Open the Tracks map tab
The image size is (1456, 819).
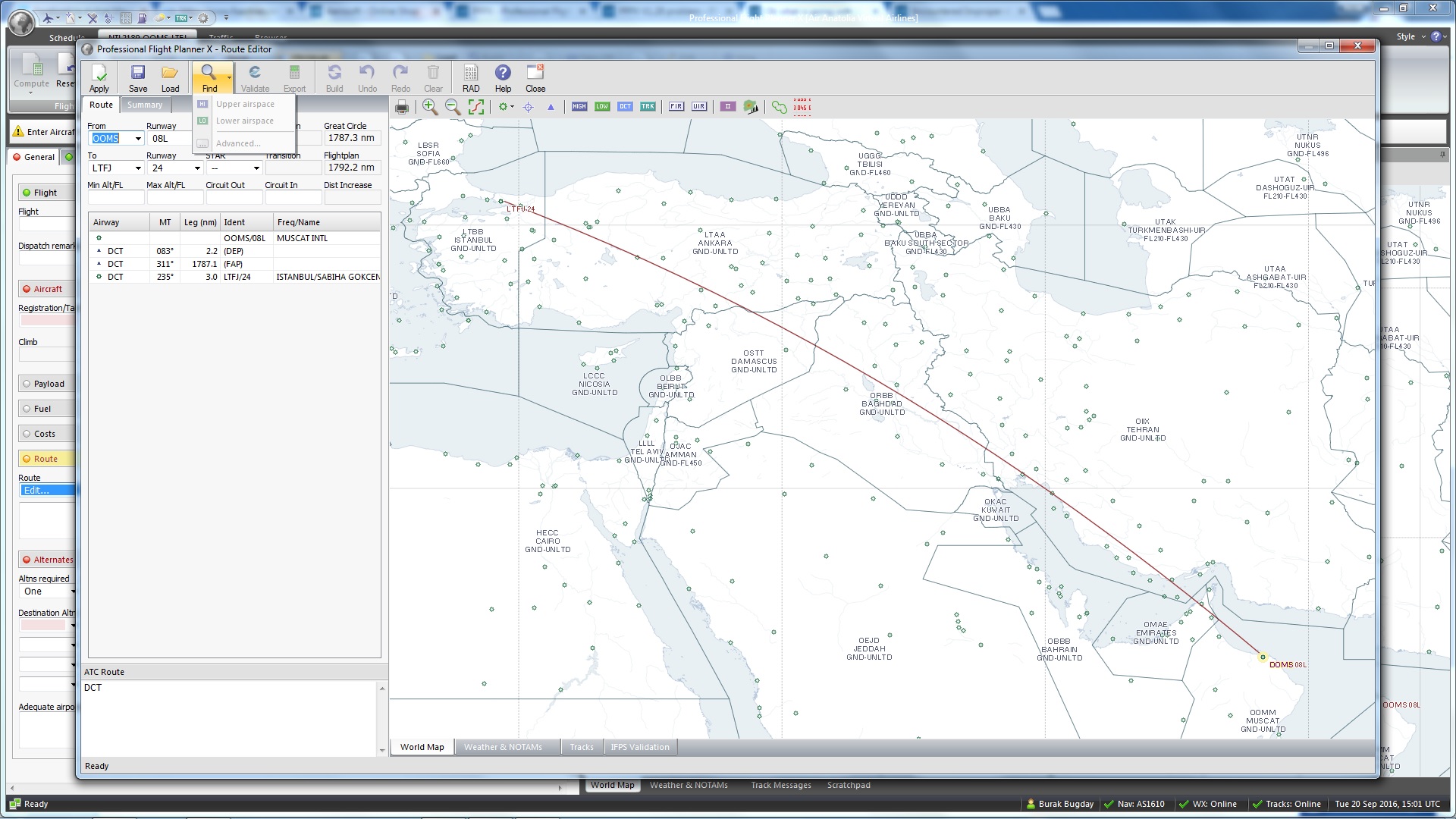coord(582,747)
